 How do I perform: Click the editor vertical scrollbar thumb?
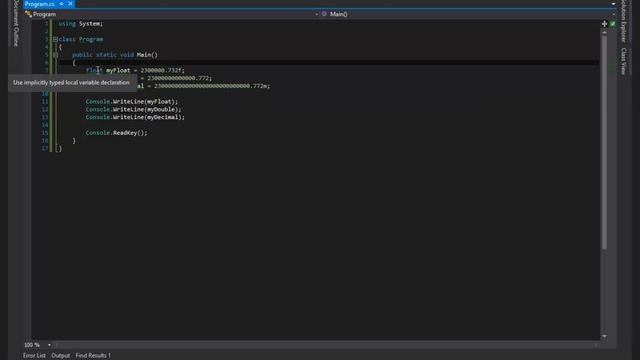click(x=604, y=142)
